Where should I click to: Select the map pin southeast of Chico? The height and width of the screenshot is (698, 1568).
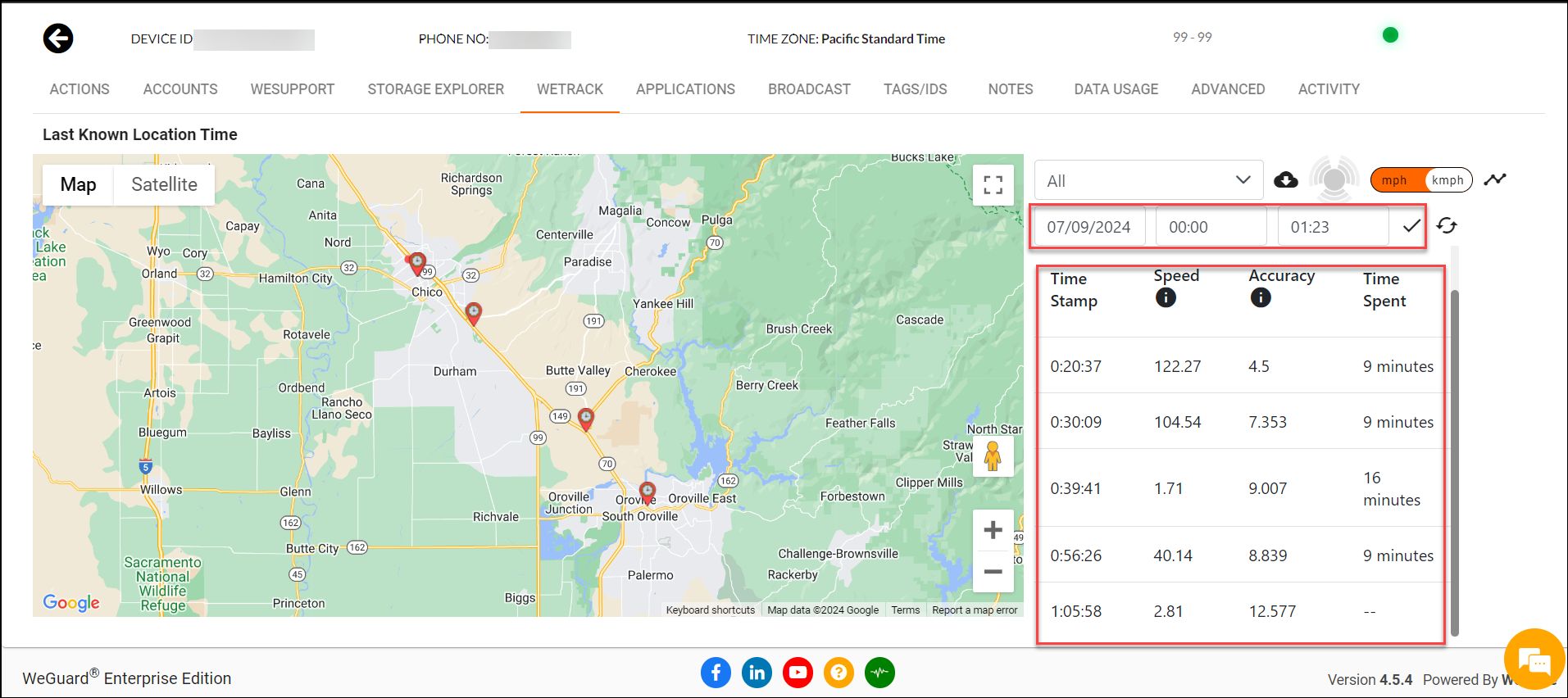[474, 314]
